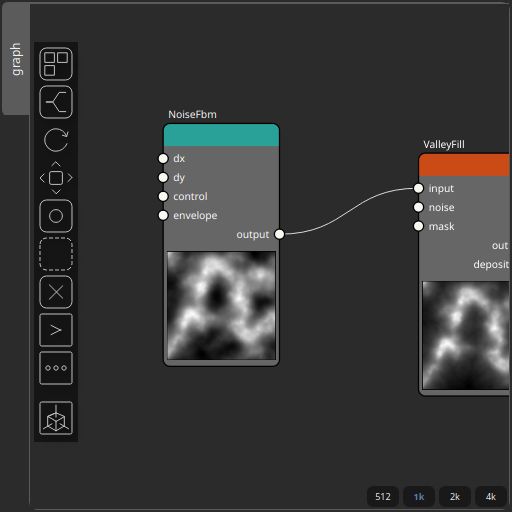The height and width of the screenshot is (512, 512).
Task: Click the ValleyFill input port
Action: (418, 188)
